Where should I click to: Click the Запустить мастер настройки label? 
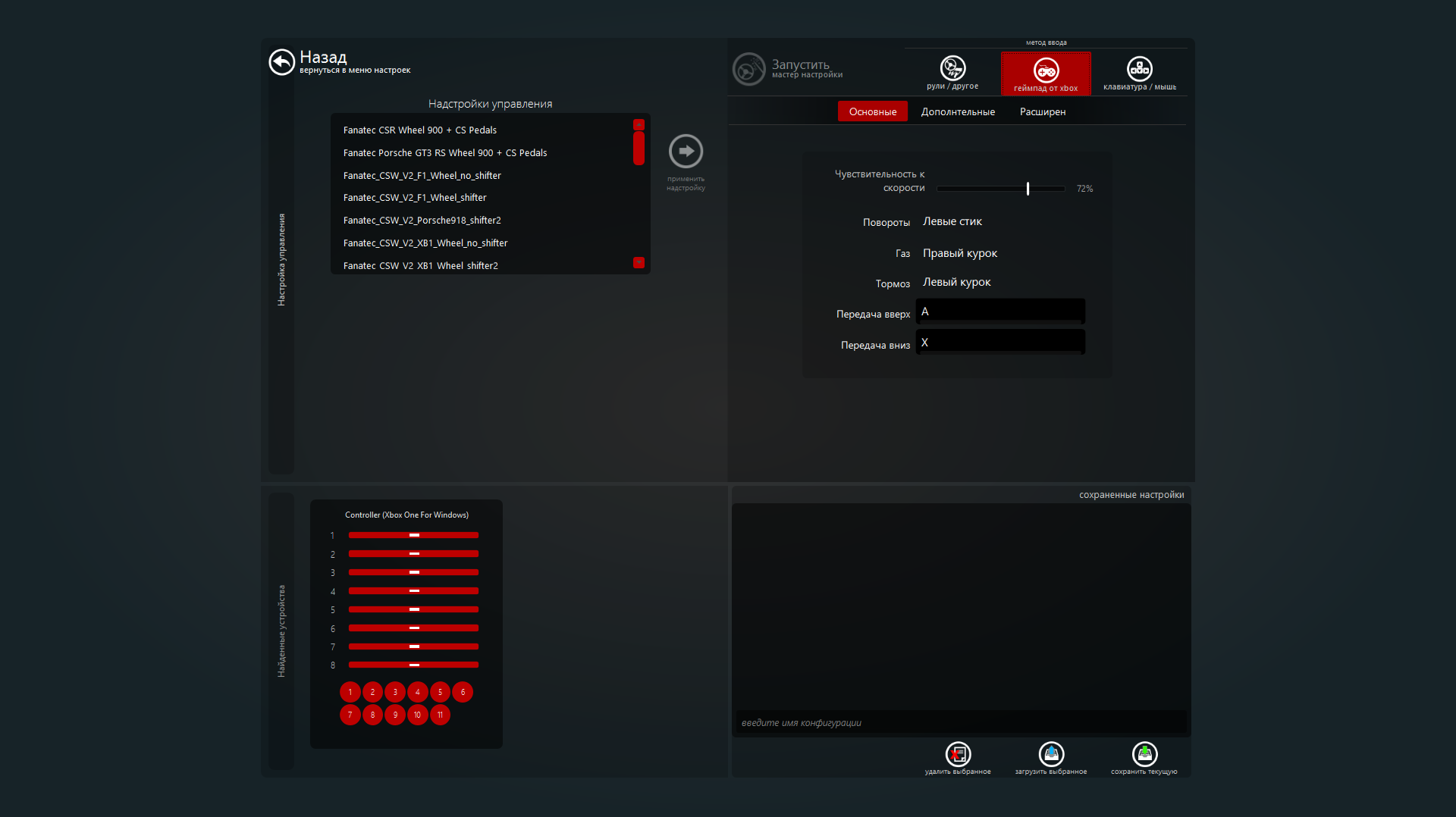click(x=807, y=68)
